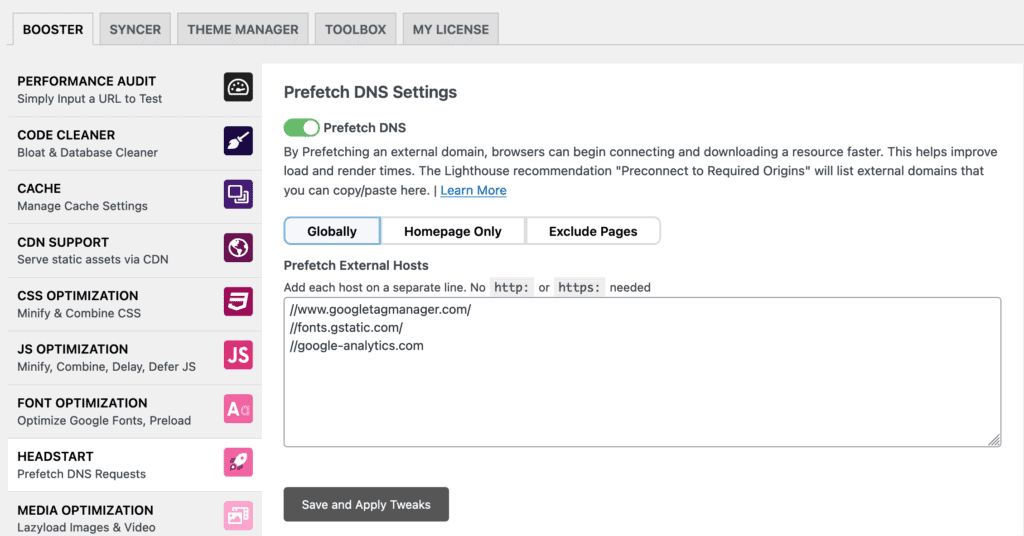Select Headstart section title

point(56,456)
